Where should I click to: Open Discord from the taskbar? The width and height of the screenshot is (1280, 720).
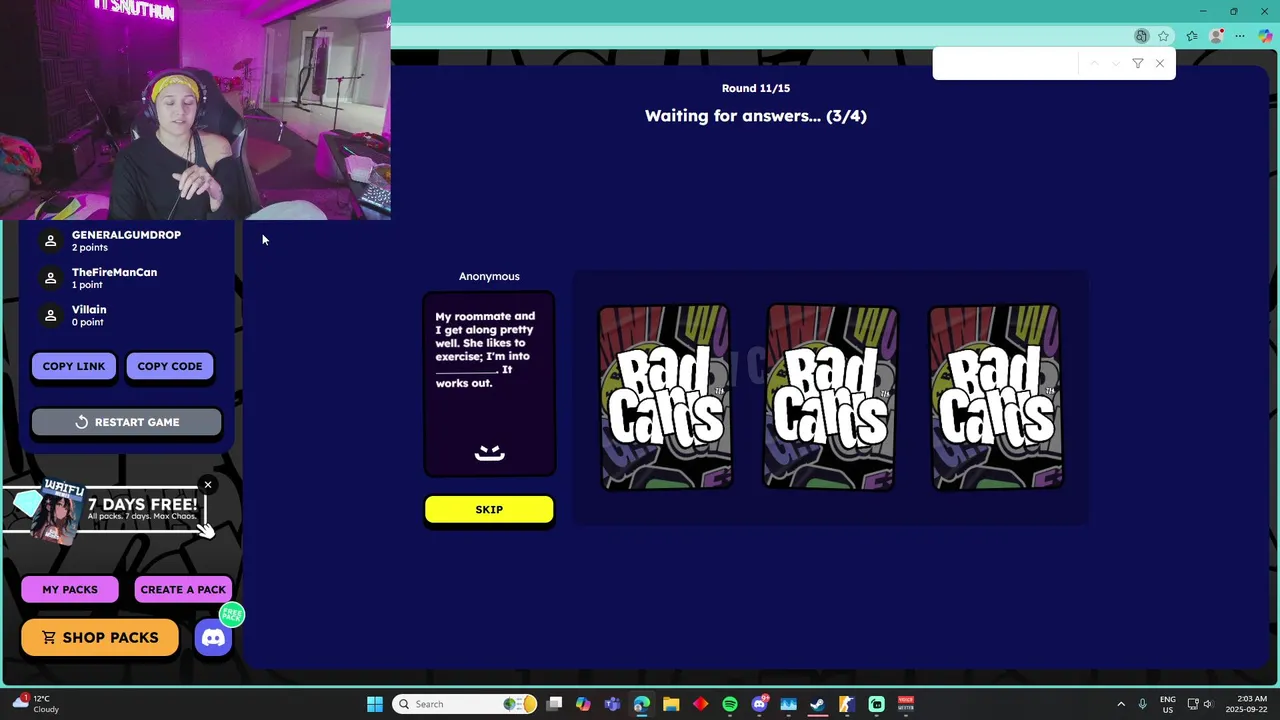(x=759, y=704)
